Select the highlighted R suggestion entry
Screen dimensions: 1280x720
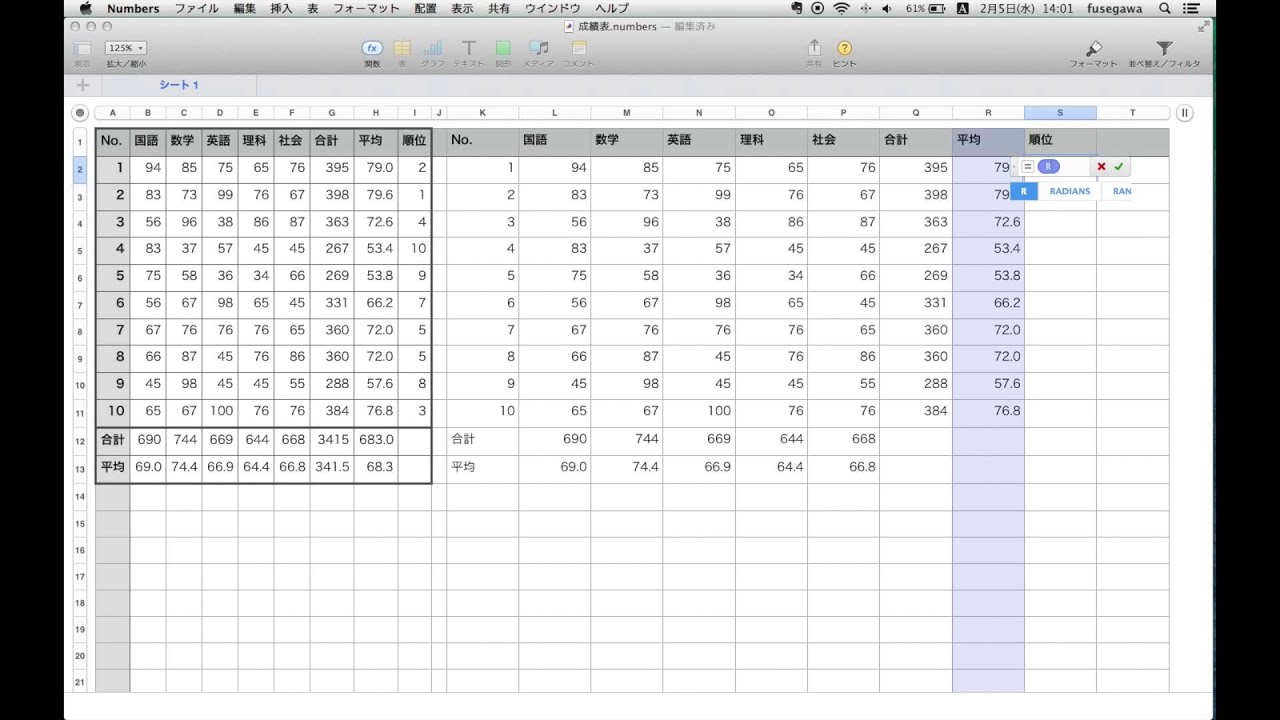(x=1023, y=191)
